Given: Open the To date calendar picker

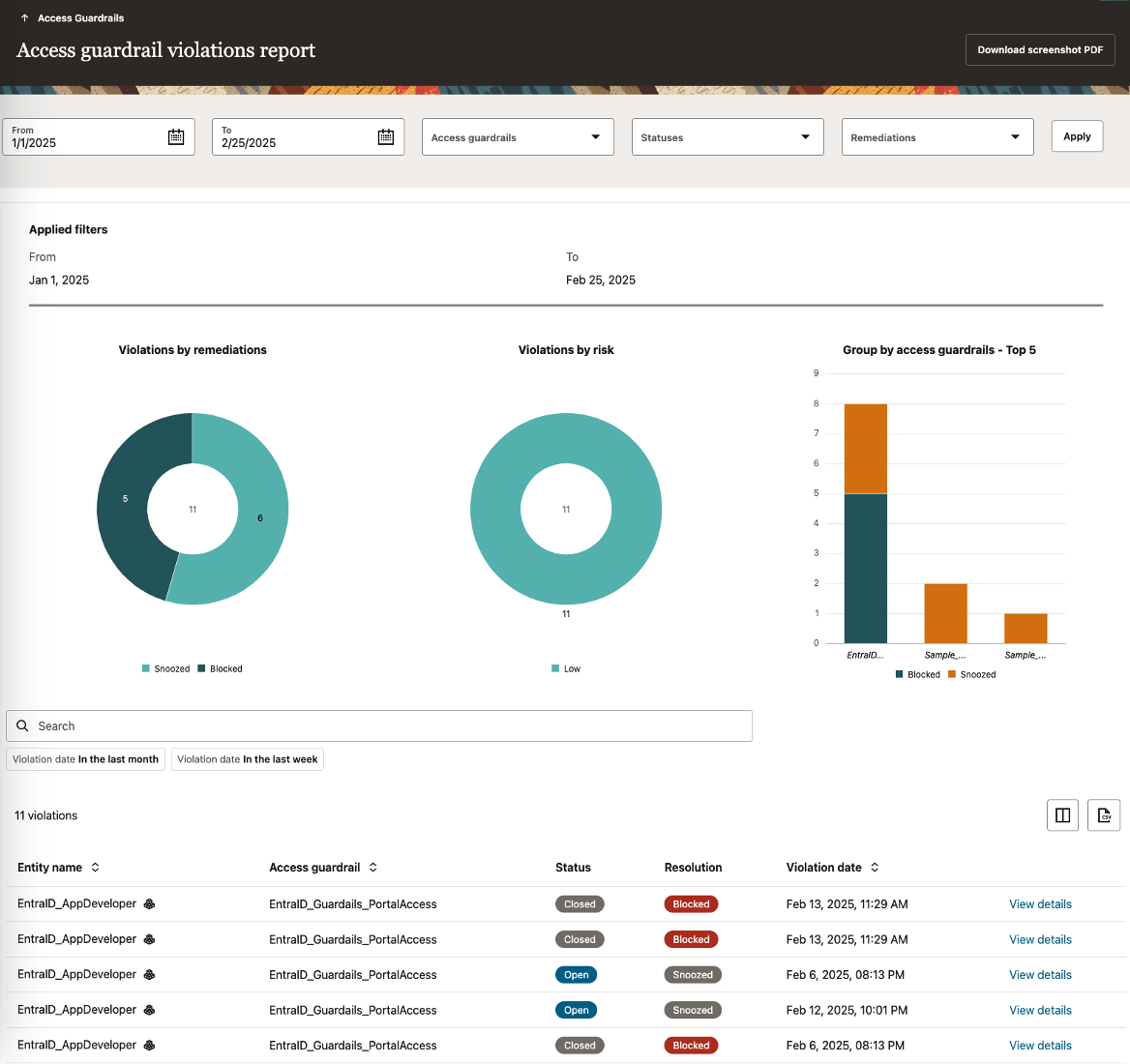Looking at the screenshot, I should point(386,136).
